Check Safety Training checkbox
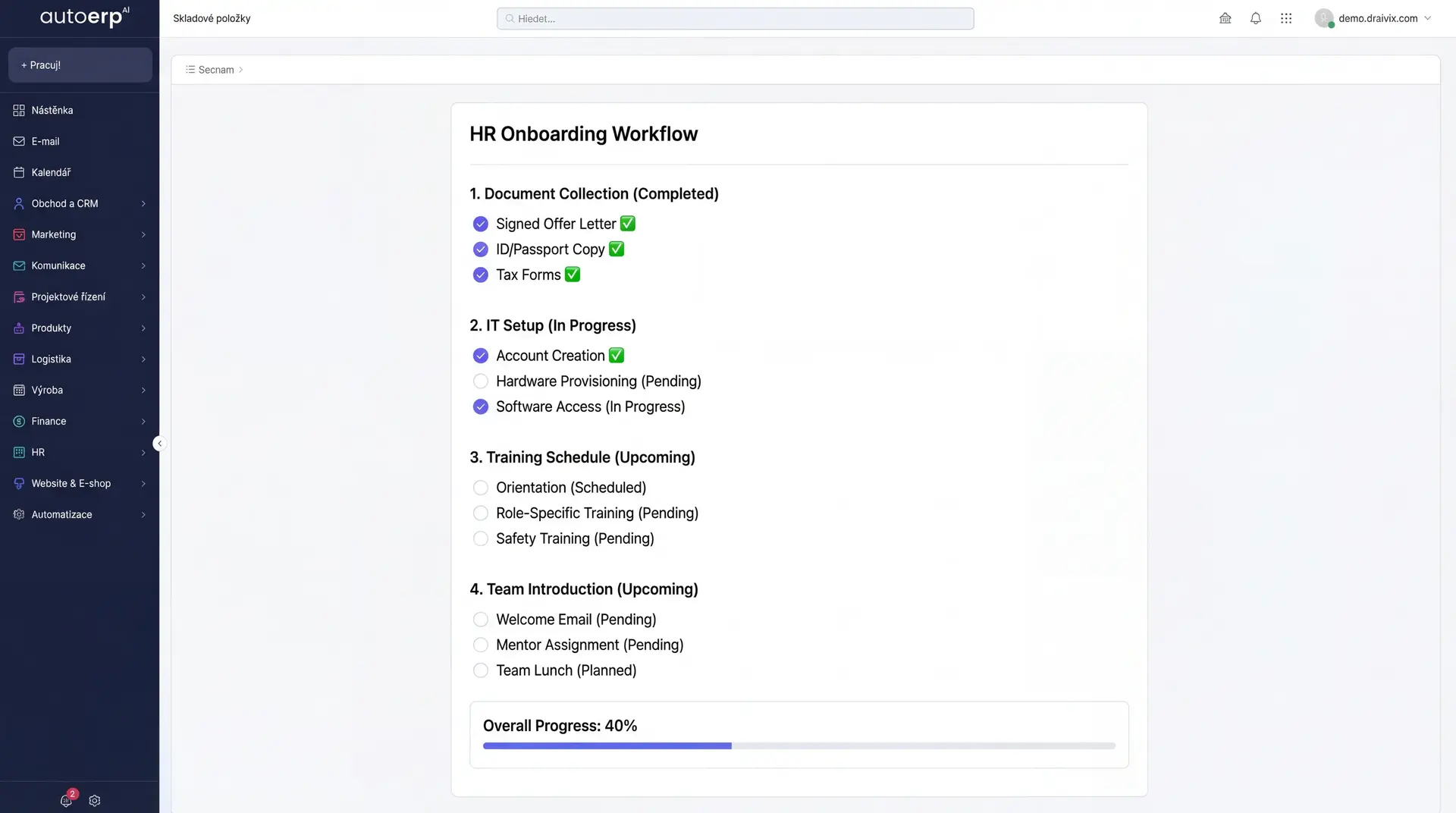The image size is (1456, 813). (x=481, y=538)
